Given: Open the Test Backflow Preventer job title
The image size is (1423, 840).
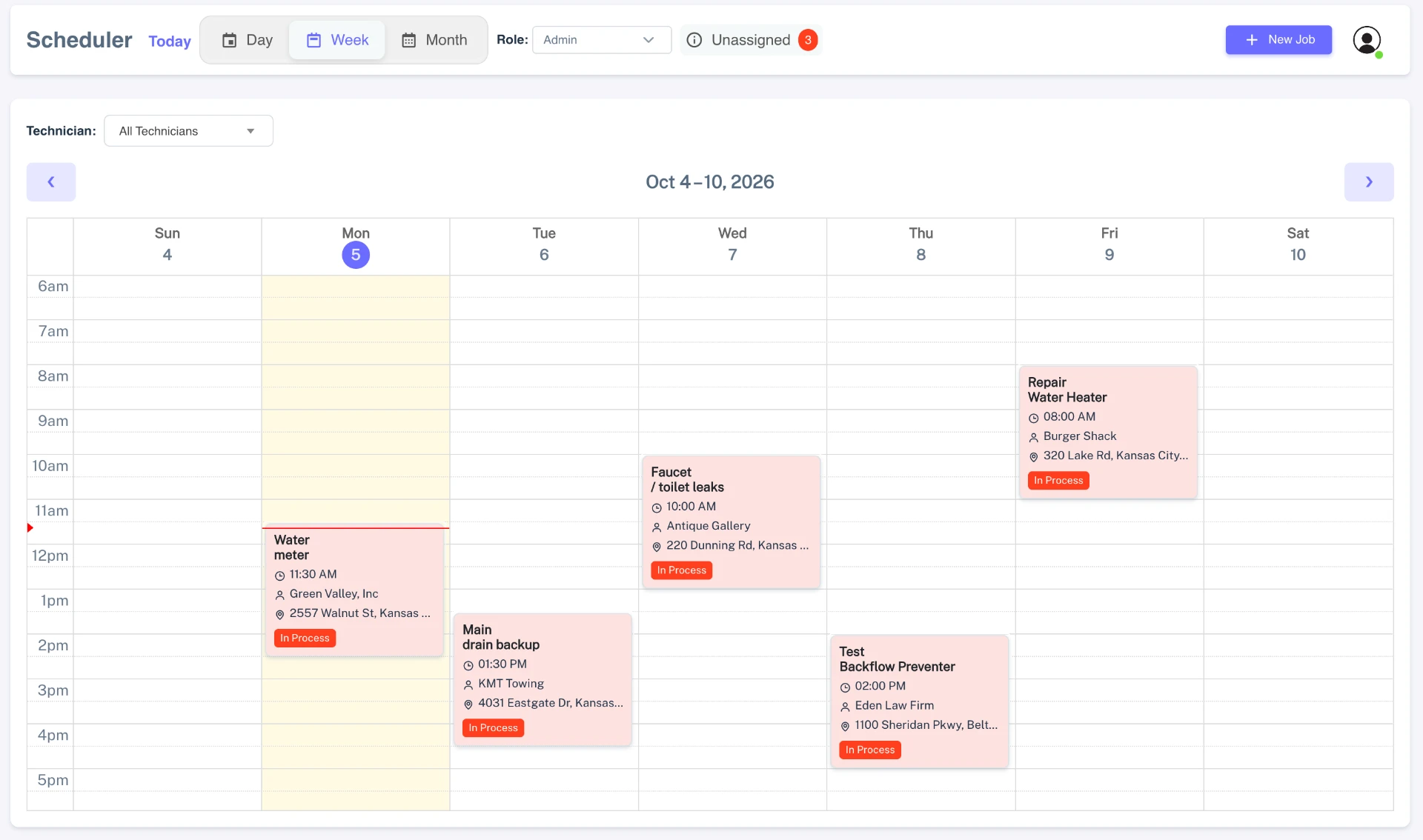Looking at the screenshot, I should click(897, 659).
